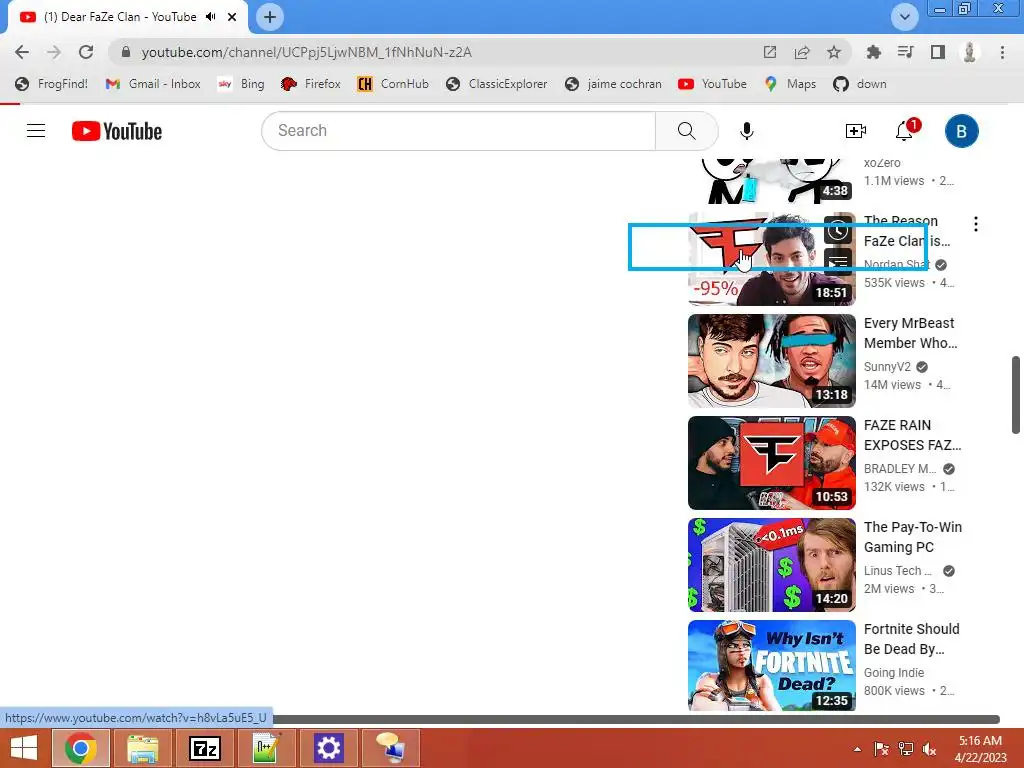Toggle the Chrome side panel
Screen dimensions: 1024x768
click(x=938, y=52)
